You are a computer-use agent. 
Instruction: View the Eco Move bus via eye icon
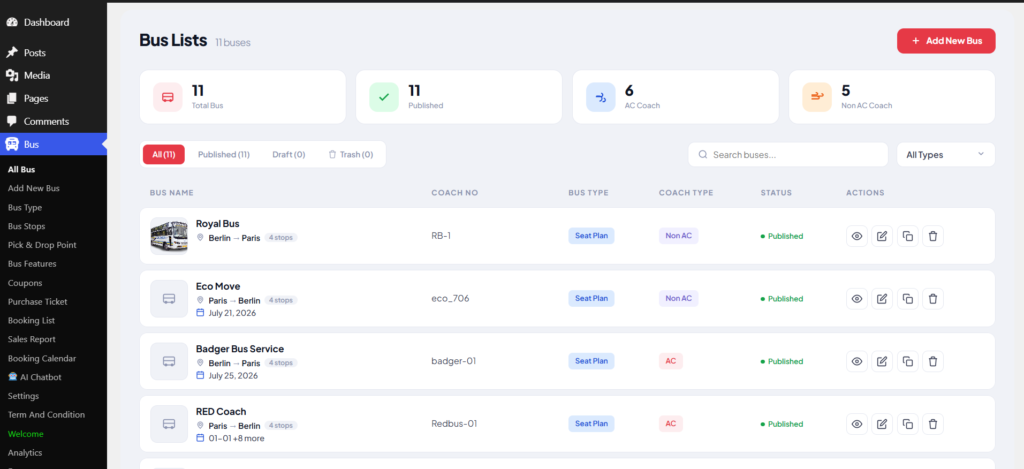coord(857,299)
